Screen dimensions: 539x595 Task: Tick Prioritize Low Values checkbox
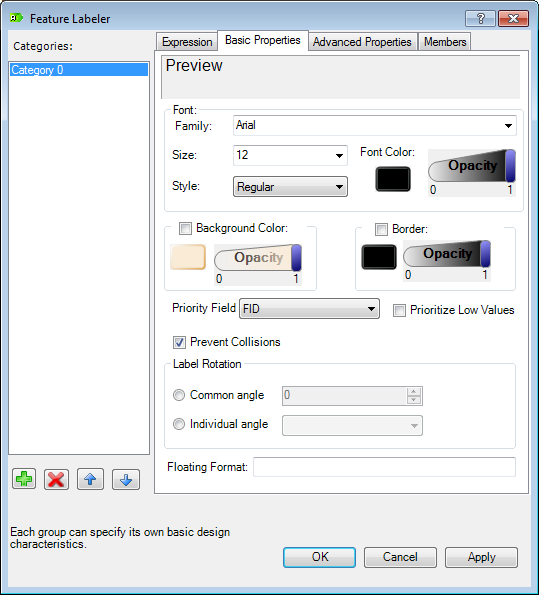tap(399, 310)
